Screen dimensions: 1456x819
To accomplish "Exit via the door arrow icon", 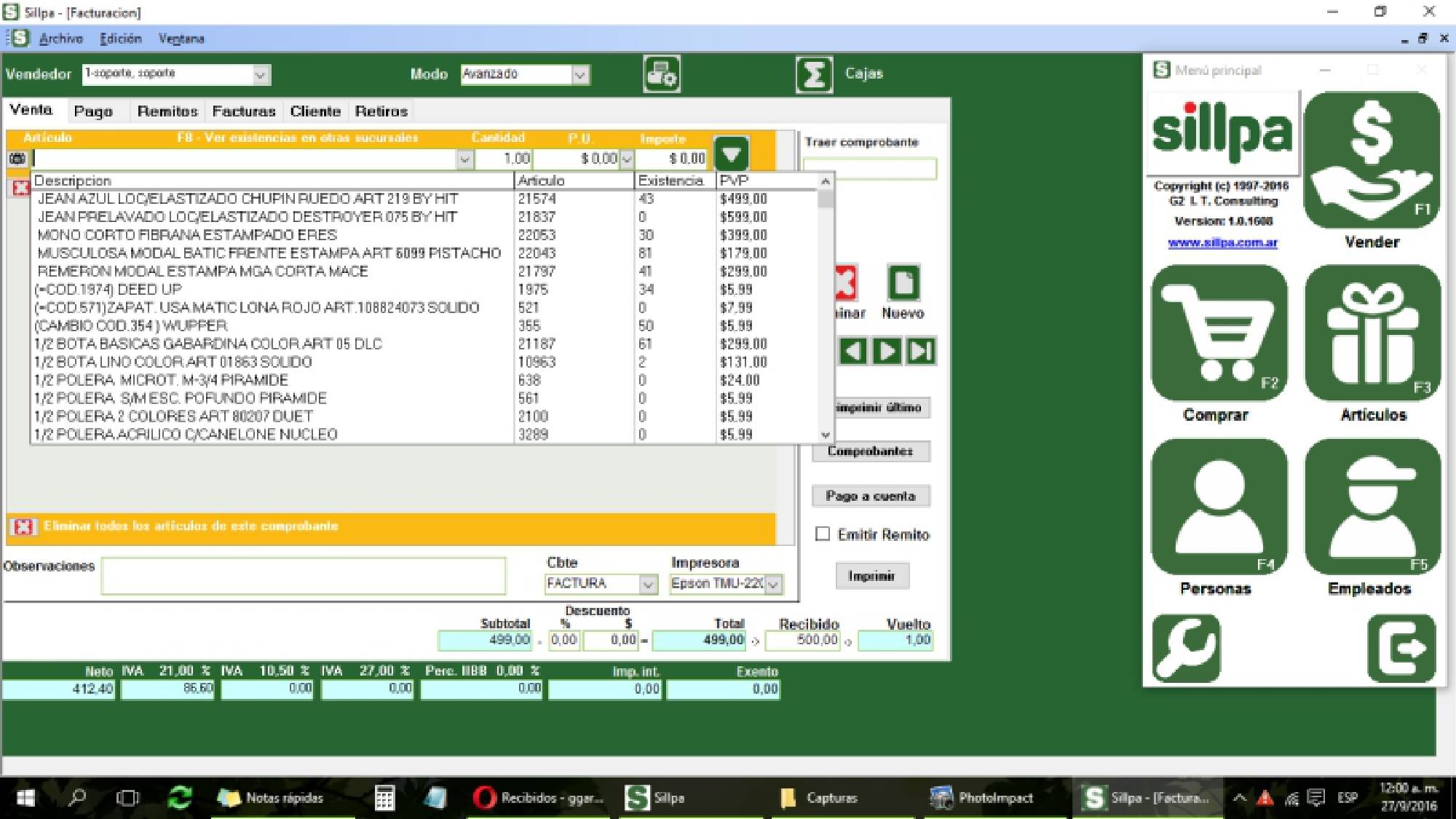I will (1401, 648).
